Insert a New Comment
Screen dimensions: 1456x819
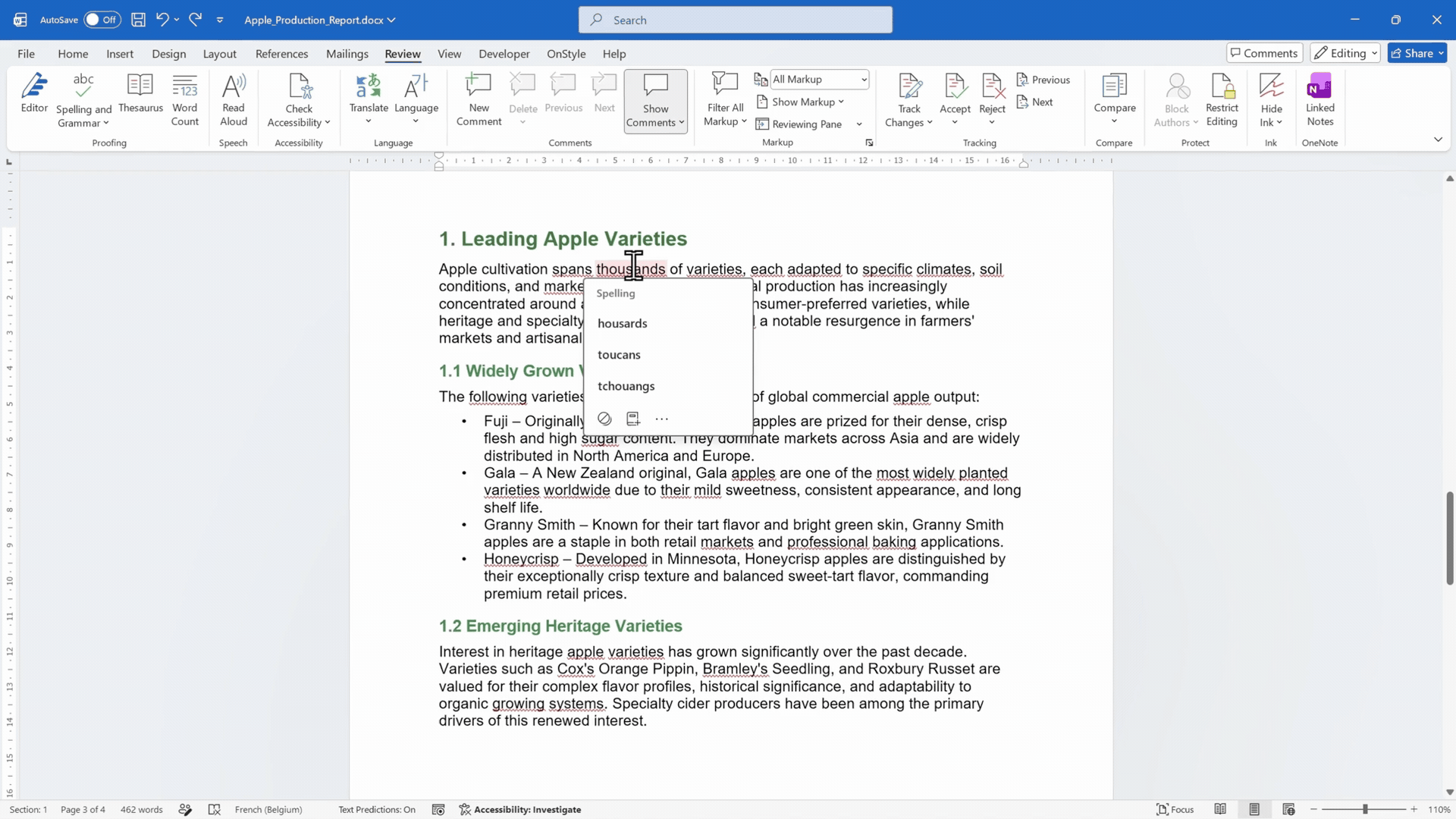point(479,100)
